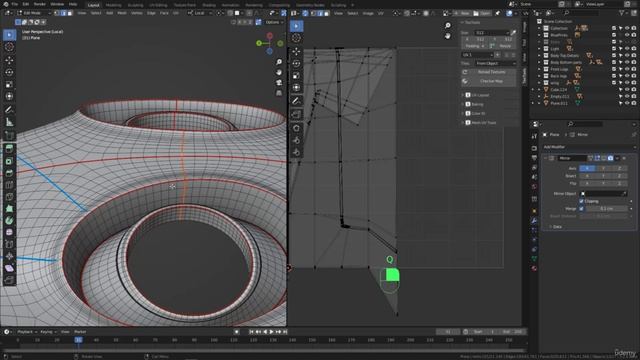Screen dimensions: 640x360
Task: Open the Modifier properties wrench tab
Action: (x=534, y=221)
